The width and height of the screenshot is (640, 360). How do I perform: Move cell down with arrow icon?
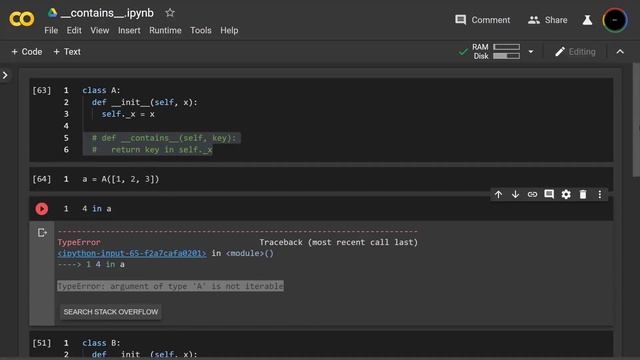tap(515, 194)
